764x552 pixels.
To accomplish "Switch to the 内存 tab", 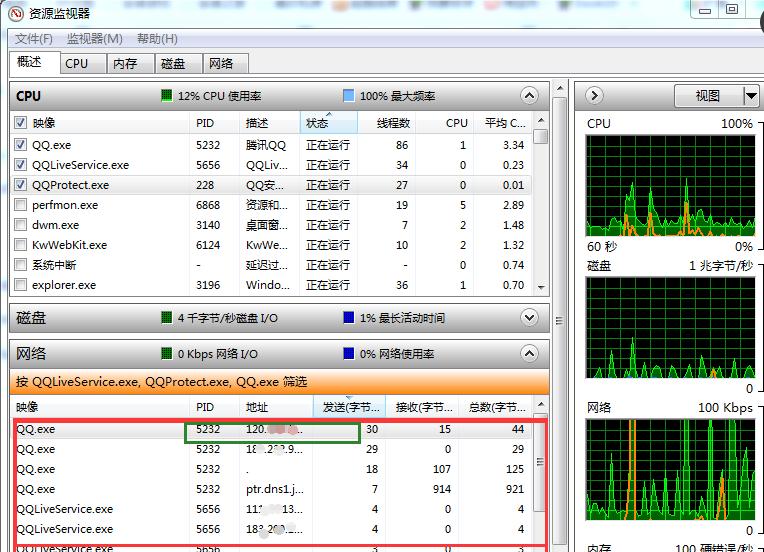I will coord(125,63).
